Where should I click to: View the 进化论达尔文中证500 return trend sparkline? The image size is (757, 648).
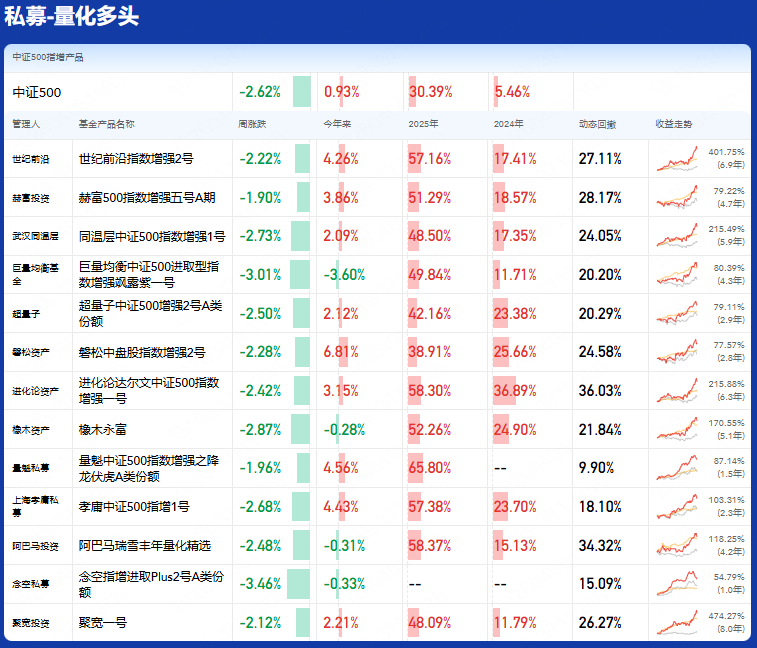[x=677, y=391]
